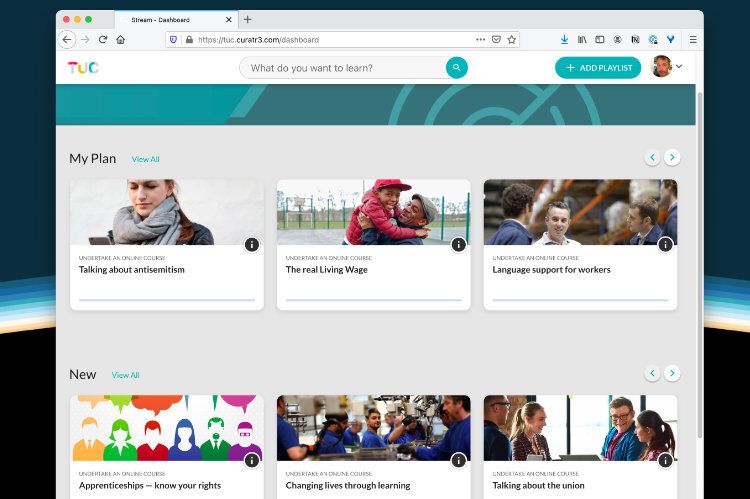Click the woman with scarf course image
750x499 pixels.
click(167, 212)
